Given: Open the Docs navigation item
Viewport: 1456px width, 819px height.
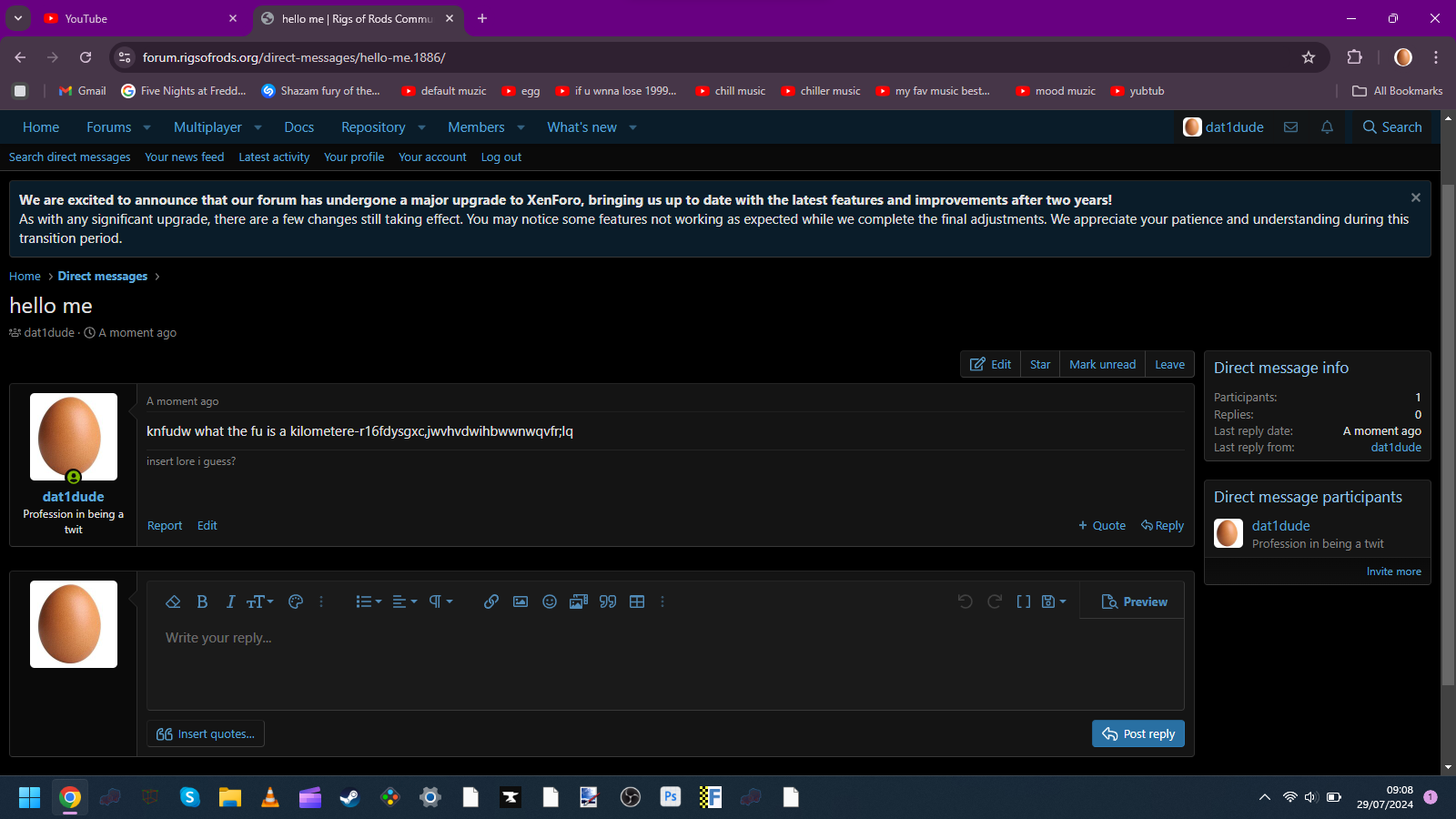Looking at the screenshot, I should click(x=298, y=127).
